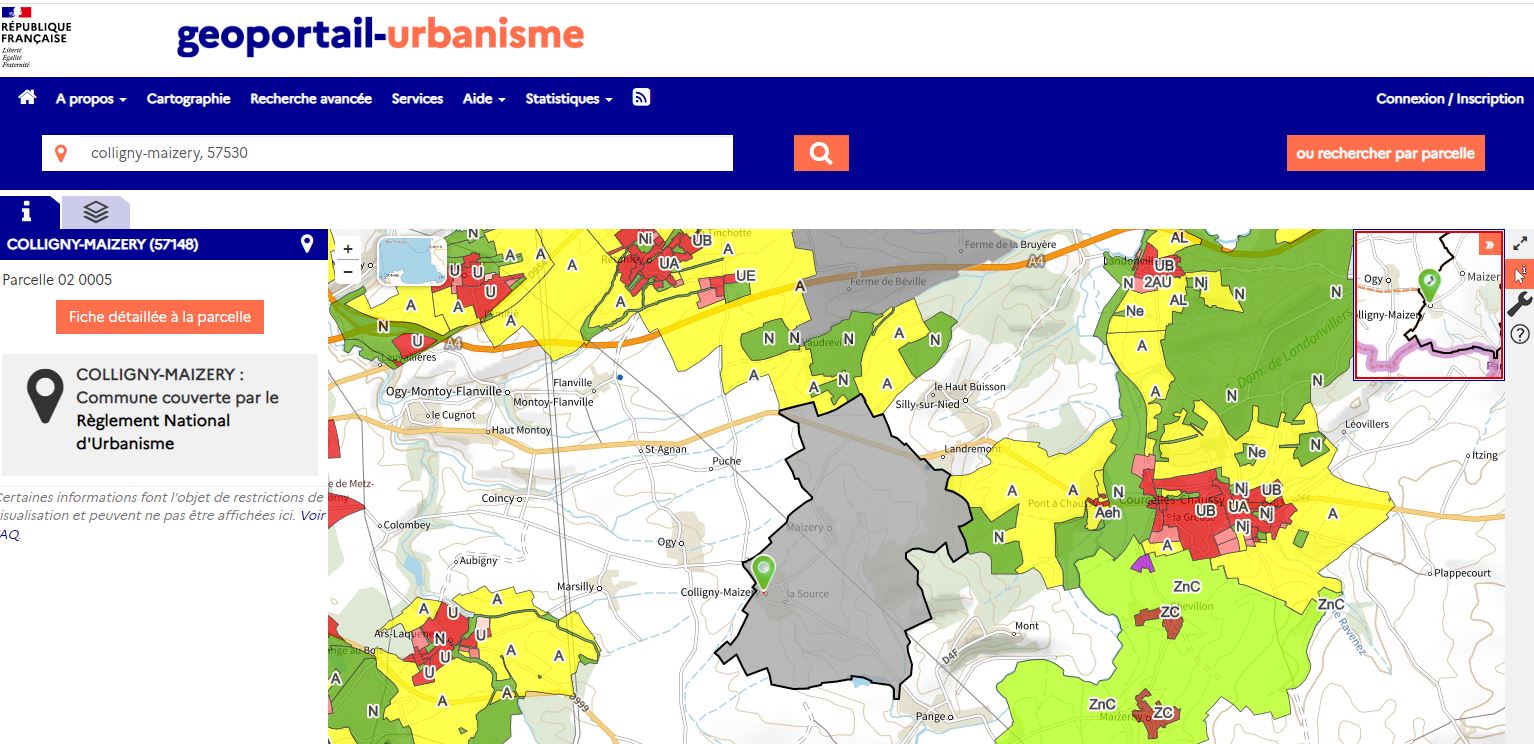Open the information tab in side panel
The image size is (1534, 744).
[27, 212]
